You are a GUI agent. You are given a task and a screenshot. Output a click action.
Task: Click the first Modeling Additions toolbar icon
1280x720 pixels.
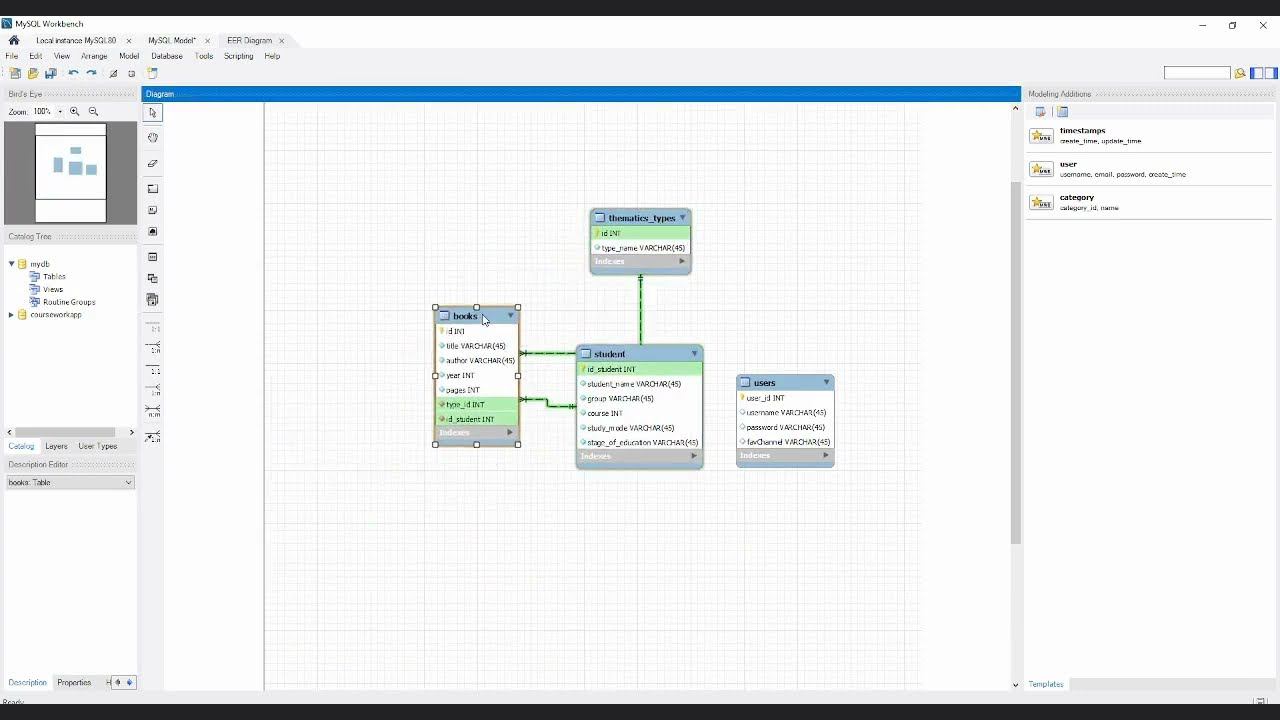coord(1041,112)
